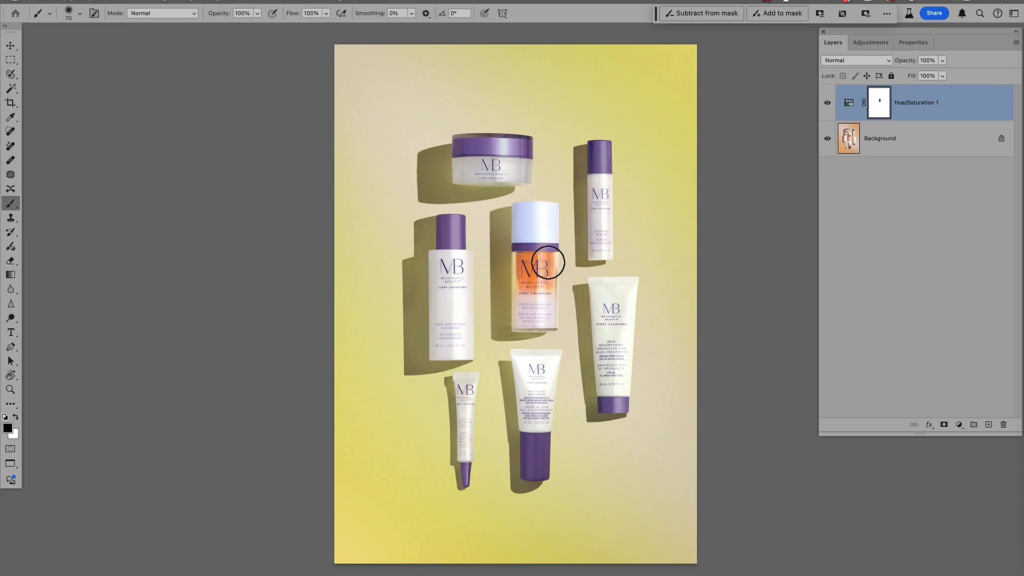Screen dimensions: 1024x576
Task: Hide the Hue/Saturation 1 layer
Action: pyautogui.click(x=827, y=103)
